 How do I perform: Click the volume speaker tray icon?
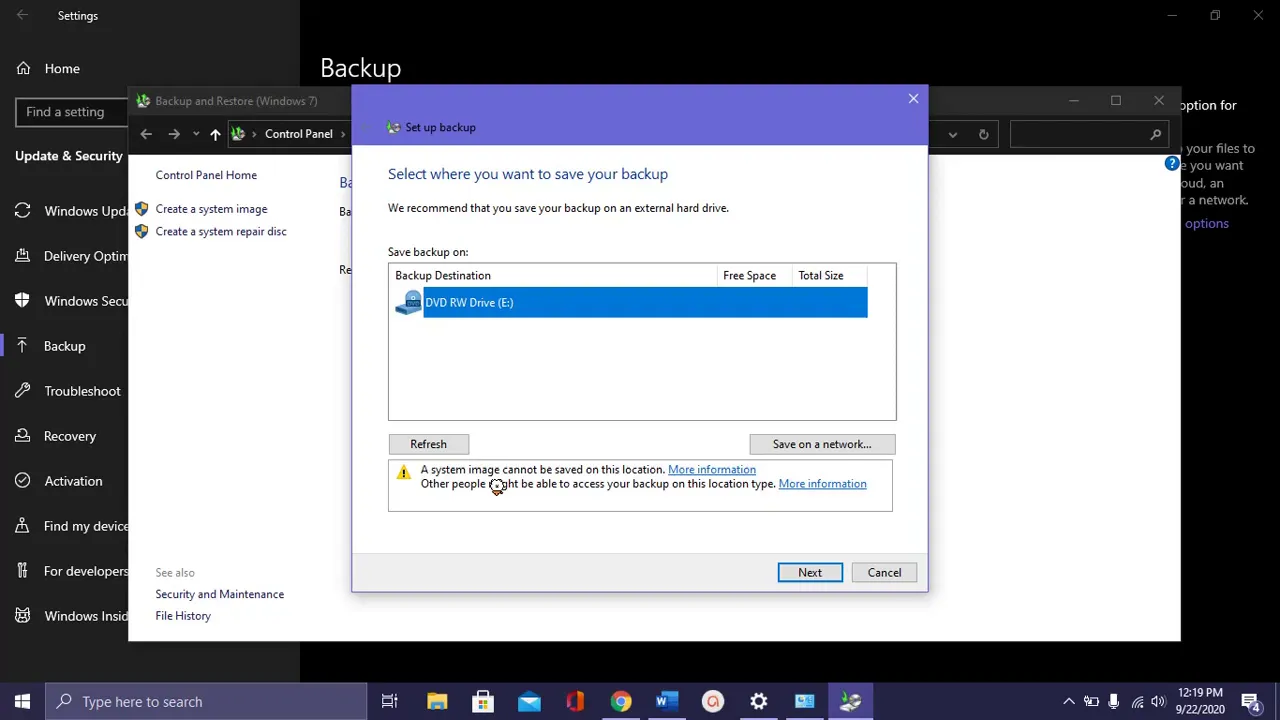tap(1158, 702)
